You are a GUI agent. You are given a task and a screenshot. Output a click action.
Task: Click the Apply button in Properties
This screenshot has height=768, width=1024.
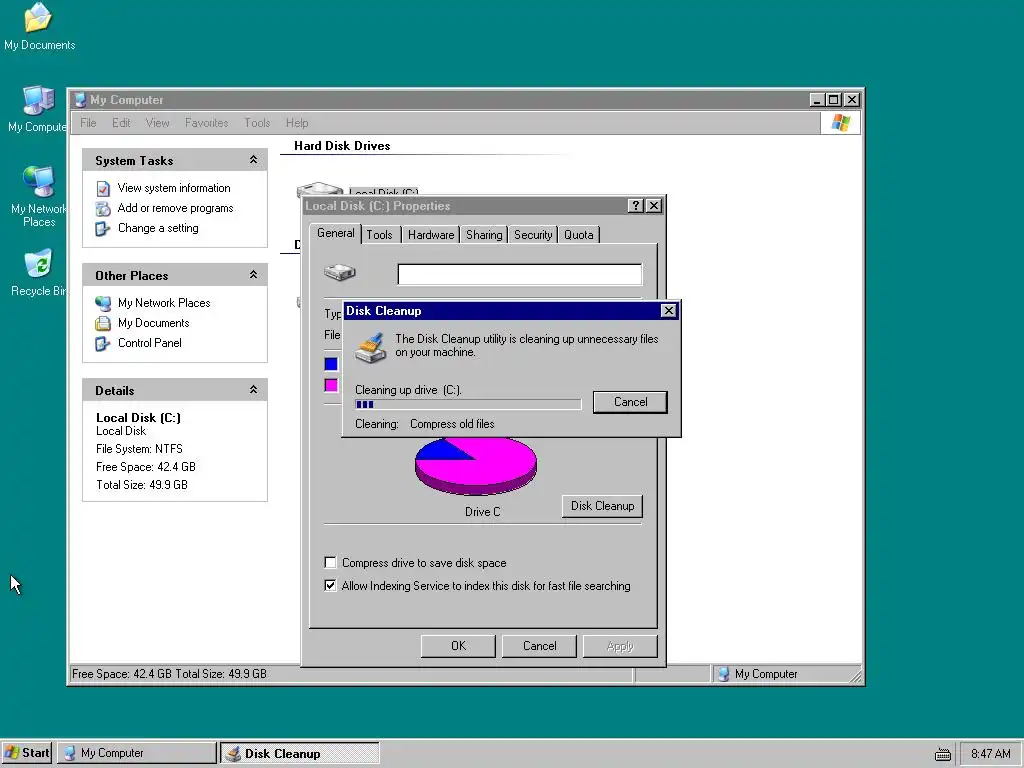pyautogui.click(x=620, y=646)
